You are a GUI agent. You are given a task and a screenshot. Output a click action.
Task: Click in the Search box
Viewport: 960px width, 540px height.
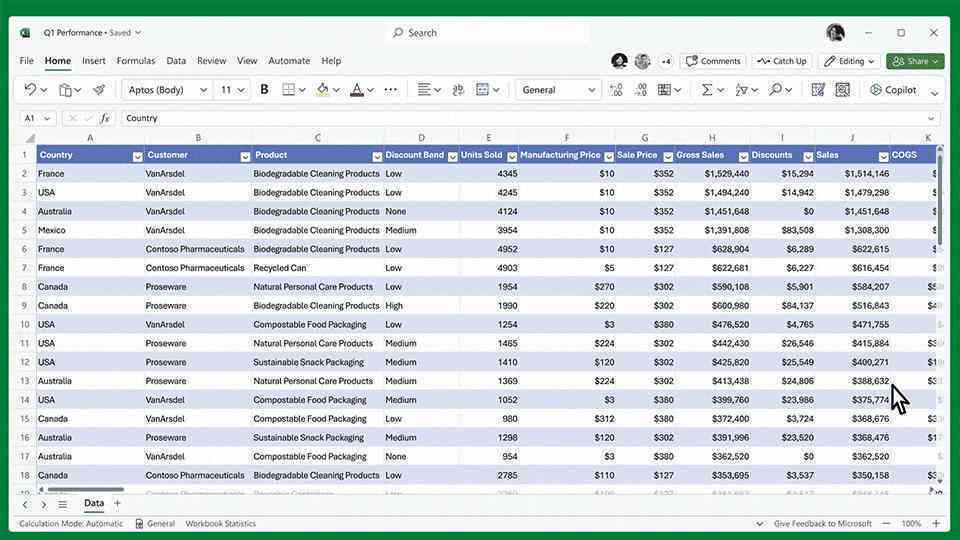click(x=487, y=32)
